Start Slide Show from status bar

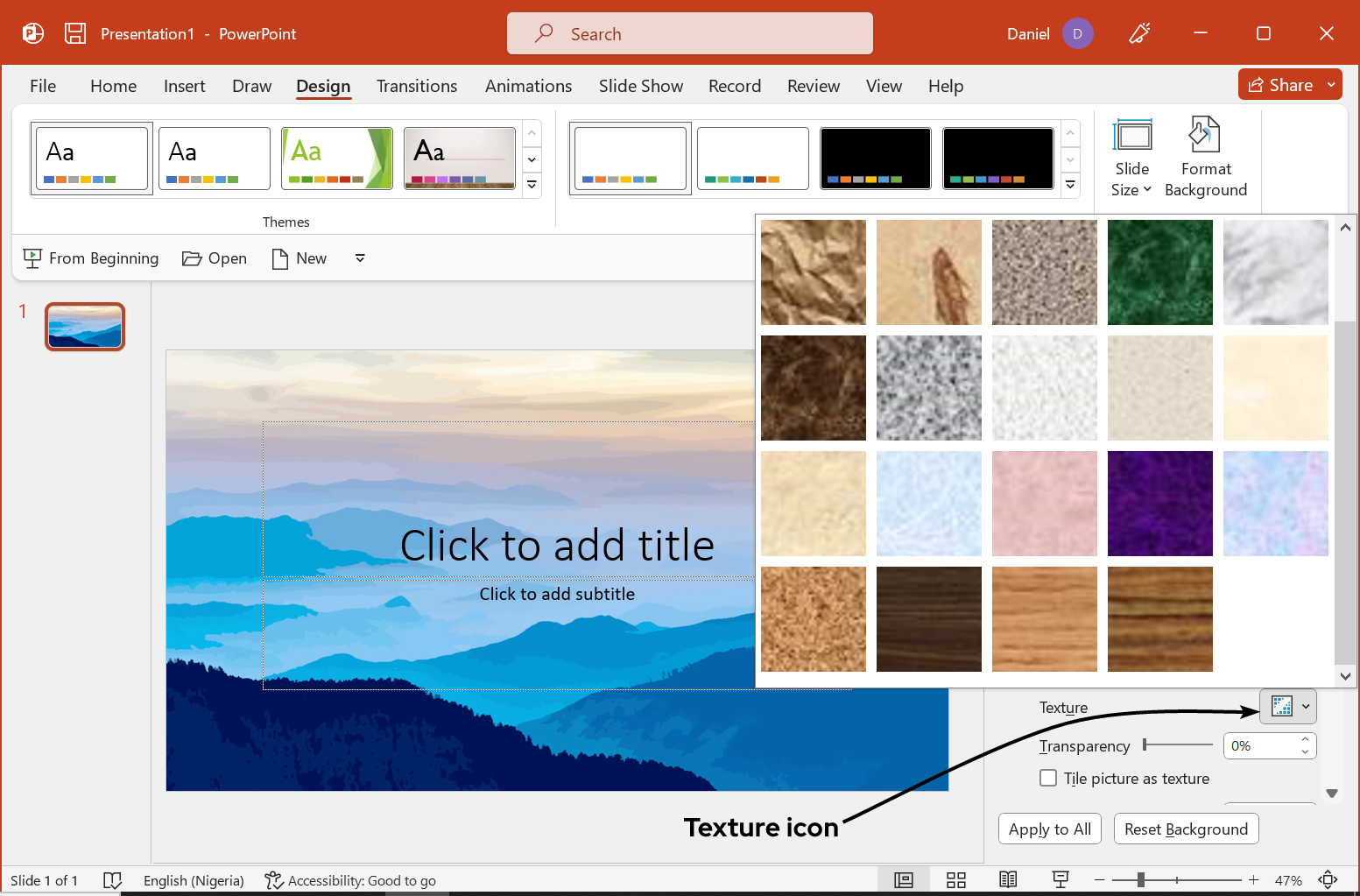pos(1061,879)
